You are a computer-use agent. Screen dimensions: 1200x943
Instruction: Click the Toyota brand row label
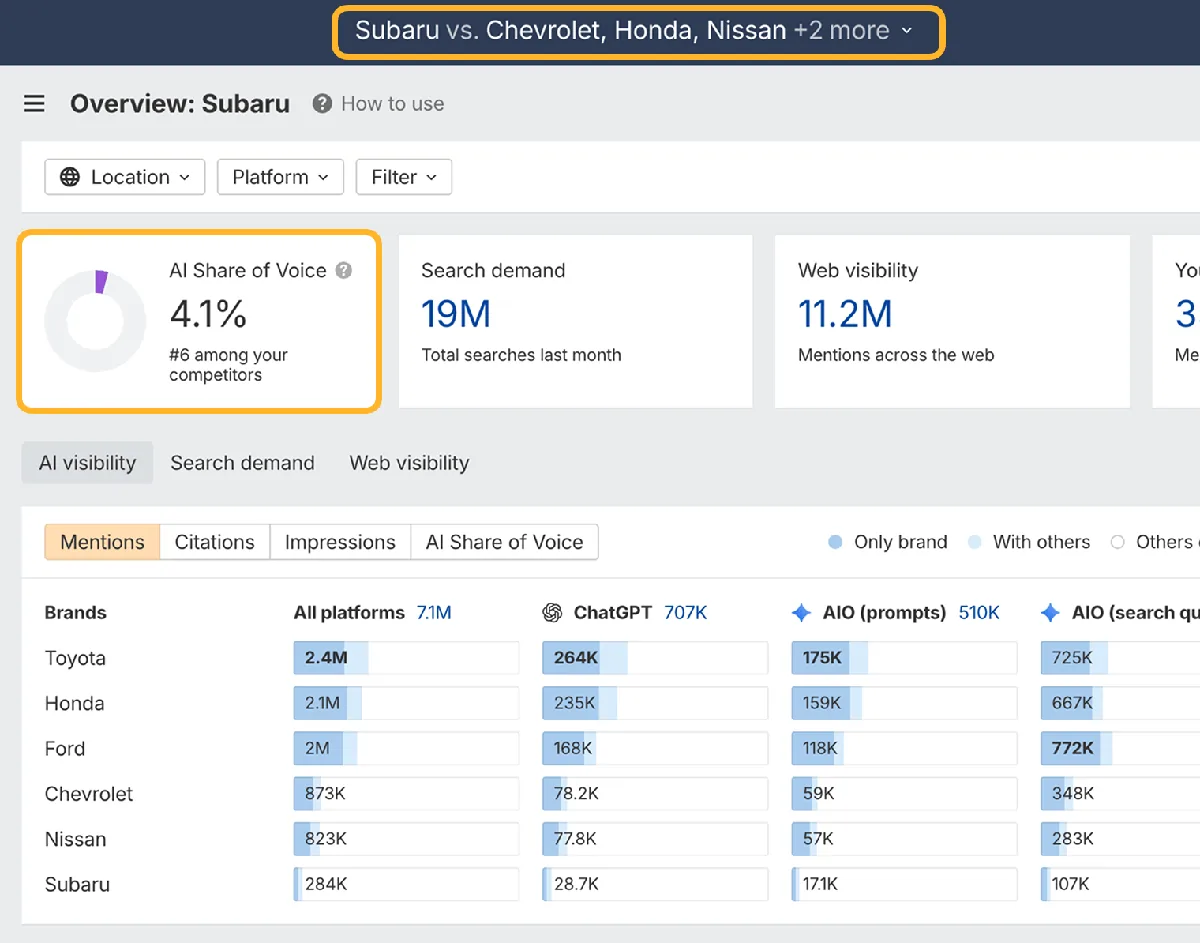[x=75, y=658]
